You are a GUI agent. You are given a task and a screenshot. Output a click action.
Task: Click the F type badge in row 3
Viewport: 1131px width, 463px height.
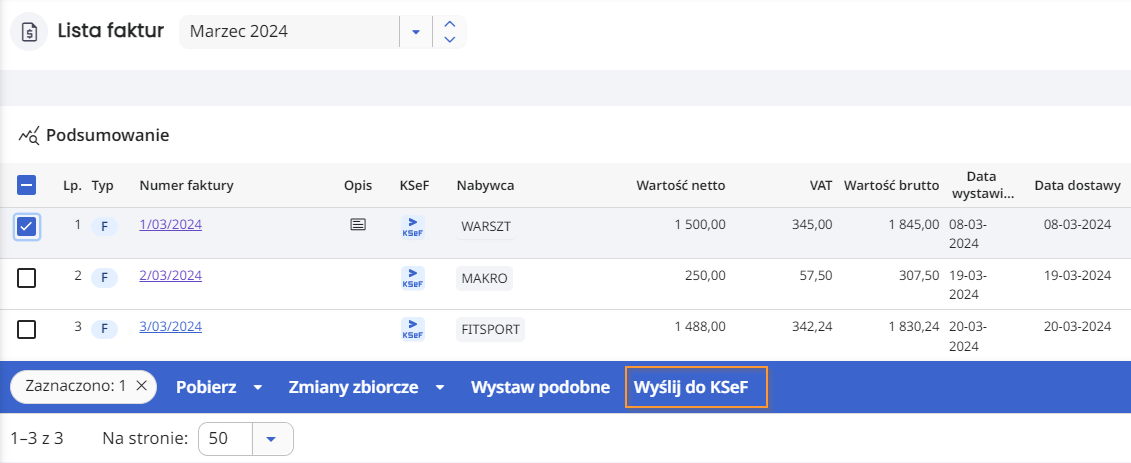(x=105, y=329)
